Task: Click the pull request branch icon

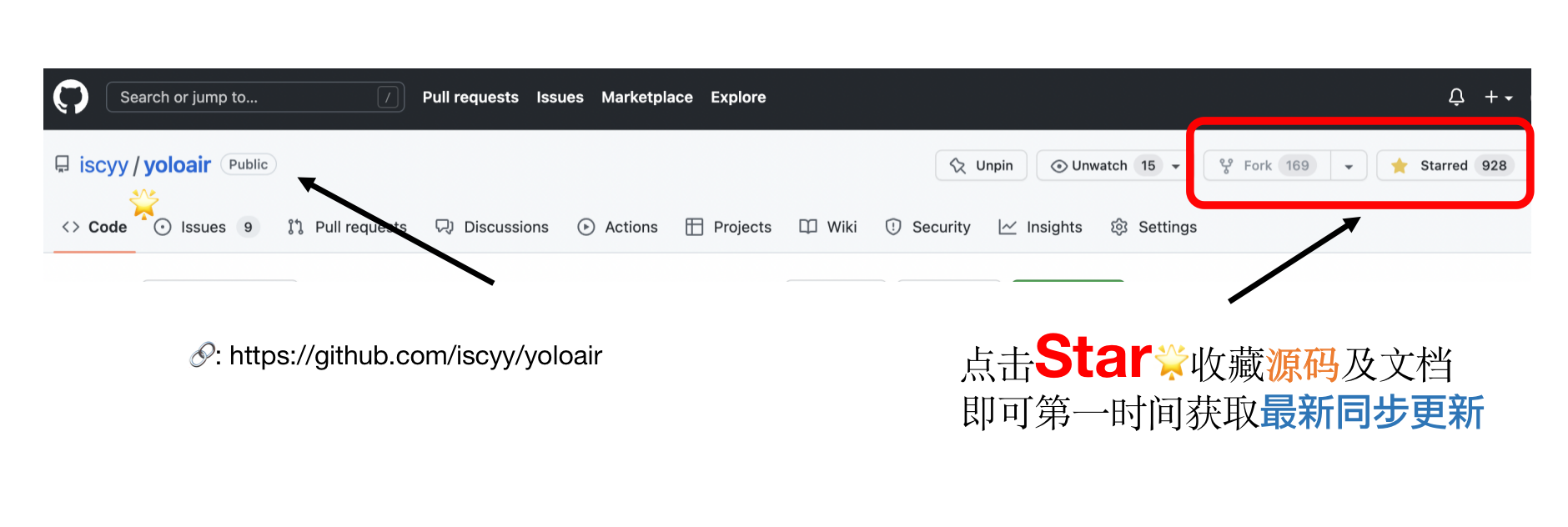Action: pyautogui.click(x=295, y=227)
